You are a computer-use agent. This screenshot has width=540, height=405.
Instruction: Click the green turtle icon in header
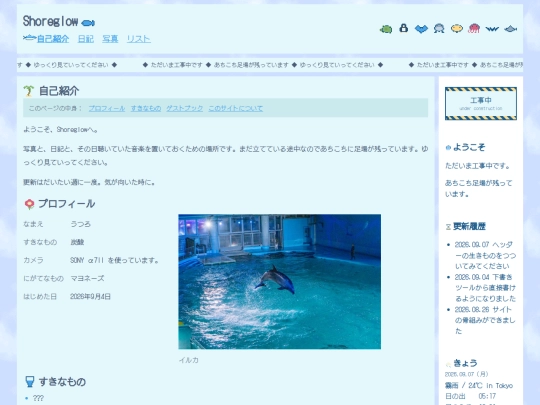coord(386,29)
